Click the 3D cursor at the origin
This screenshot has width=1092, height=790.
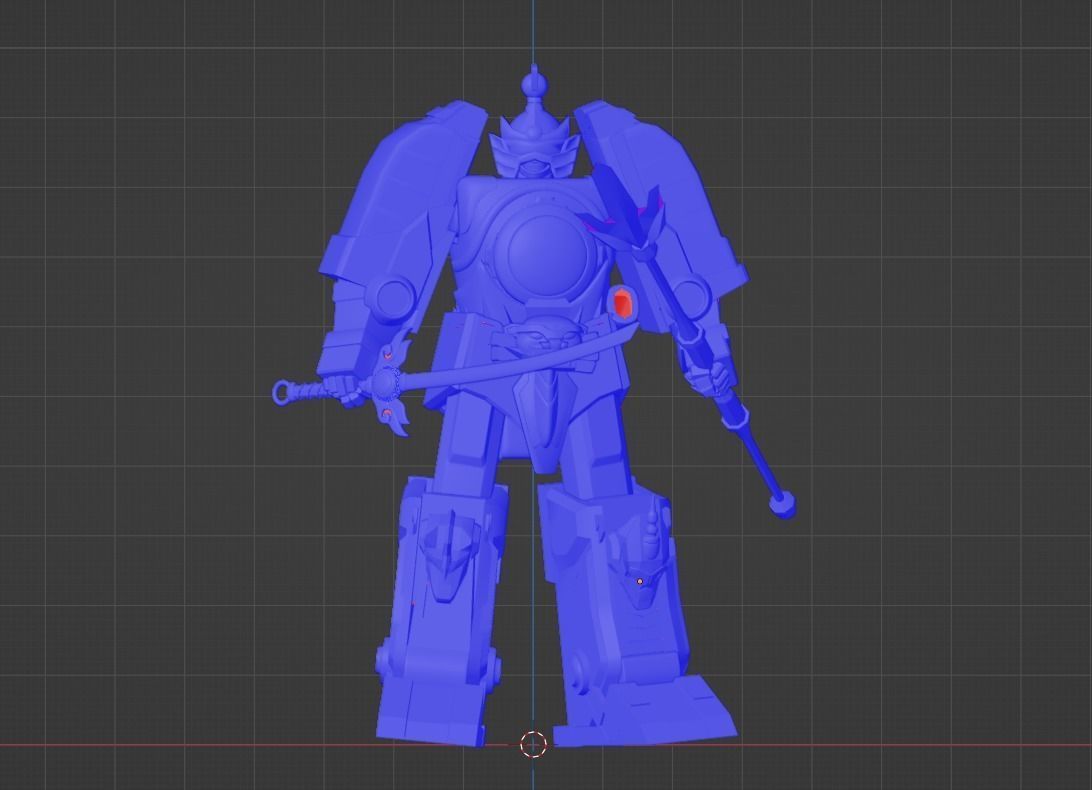pyautogui.click(x=533, y=744)
